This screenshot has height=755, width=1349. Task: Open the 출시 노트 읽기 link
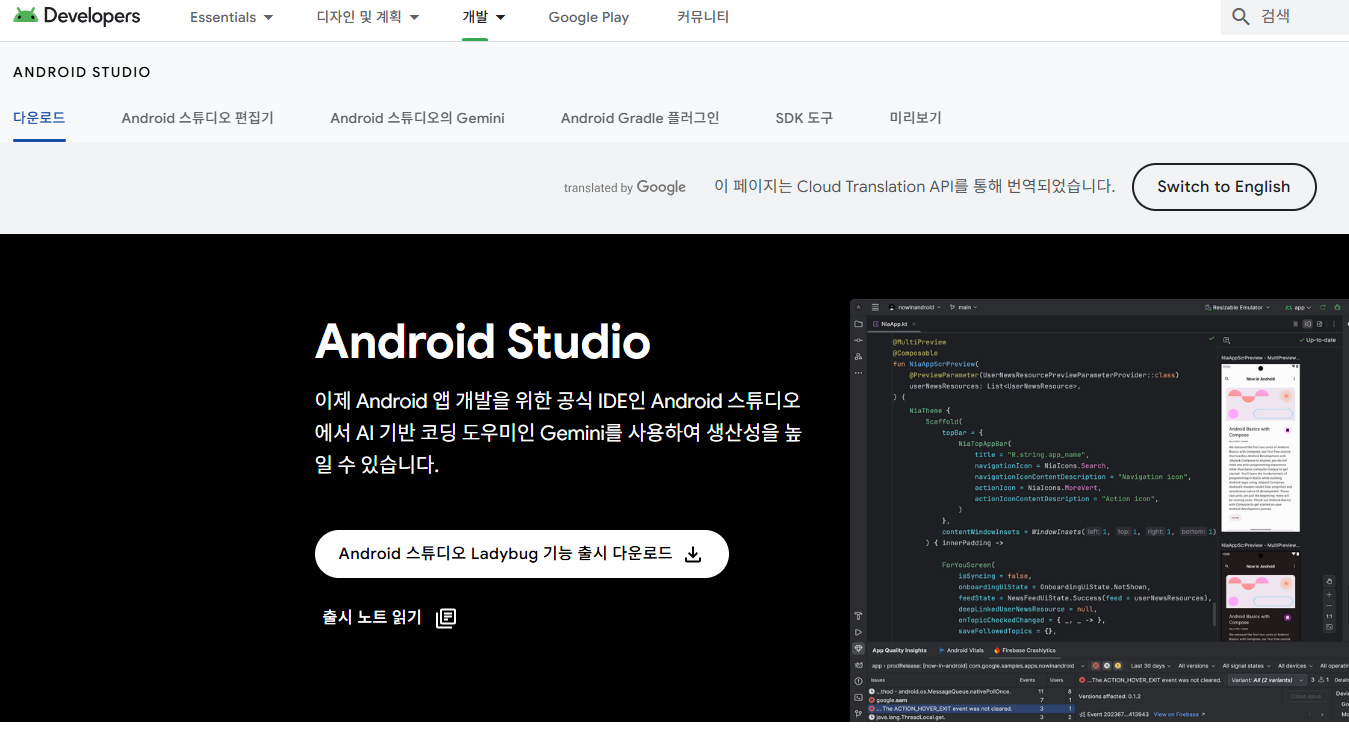pos(389,617)
